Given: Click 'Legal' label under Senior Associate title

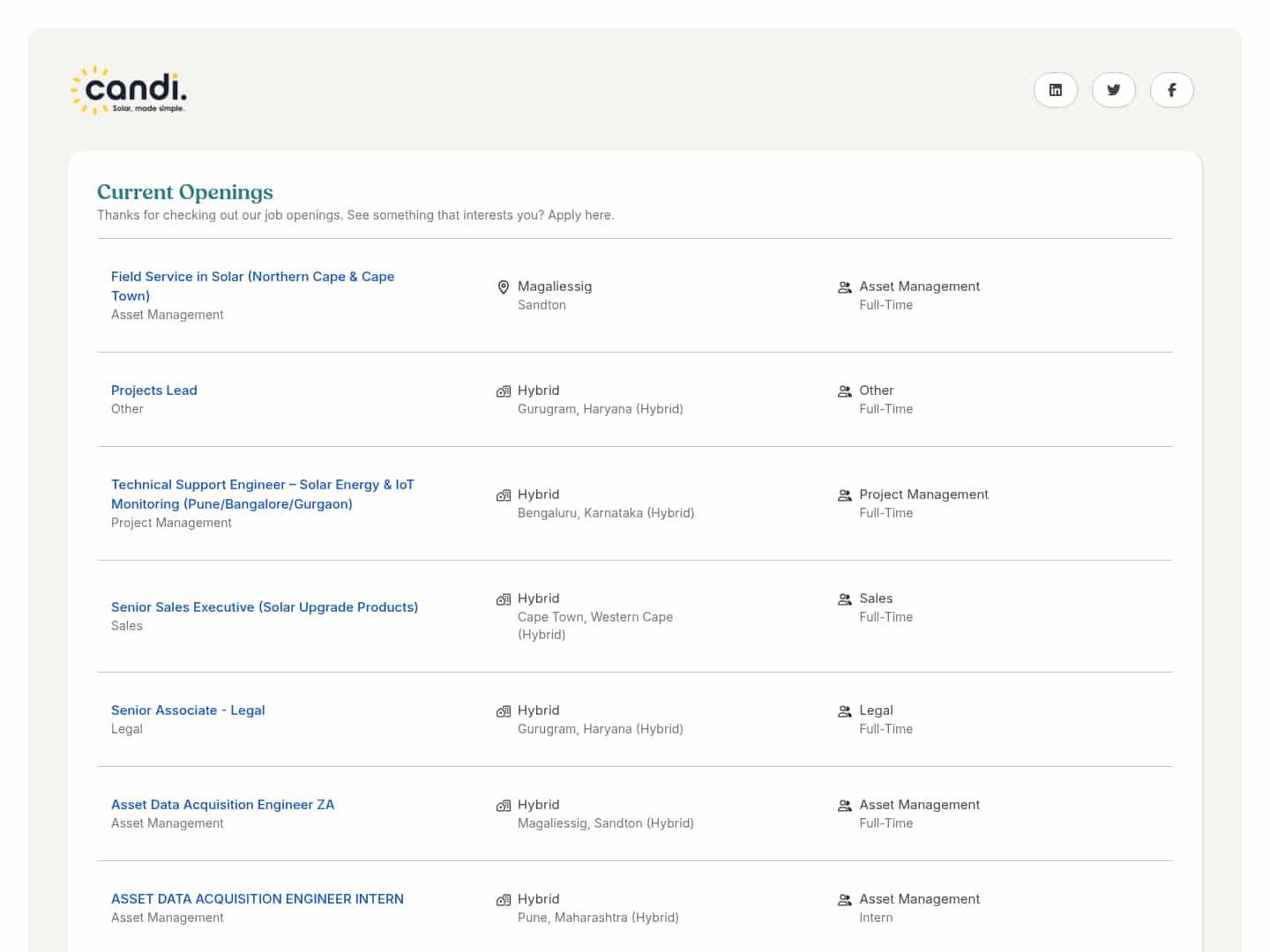Looking at the screenshot, I should [x=127, y=729].
